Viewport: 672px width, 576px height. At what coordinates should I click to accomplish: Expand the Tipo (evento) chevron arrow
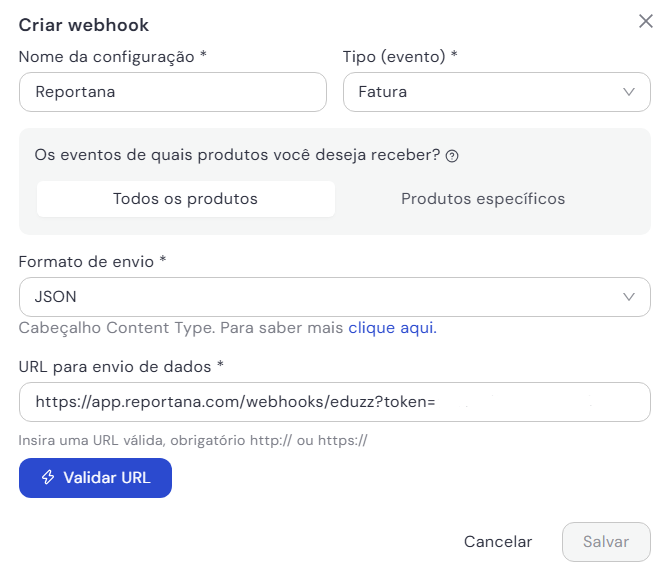tap(629, 92)
